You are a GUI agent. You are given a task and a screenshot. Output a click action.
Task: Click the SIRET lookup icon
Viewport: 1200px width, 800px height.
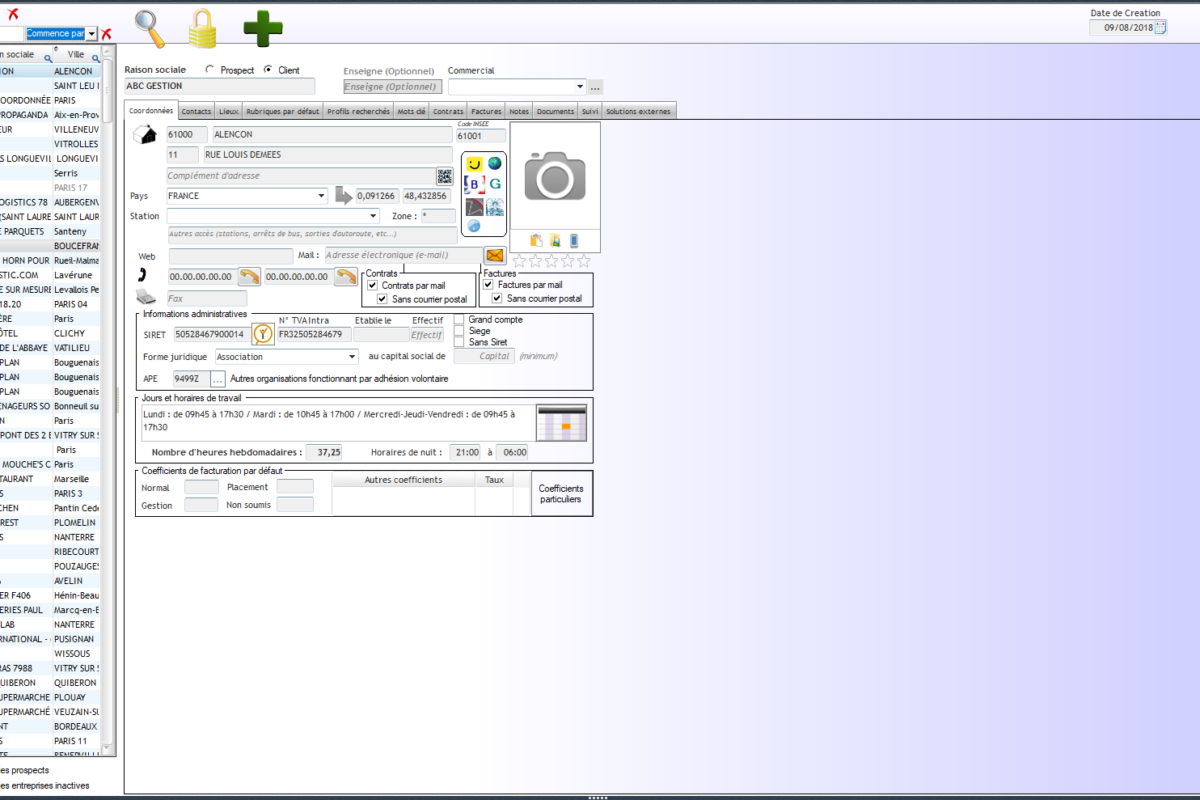[x=262, y=334]
